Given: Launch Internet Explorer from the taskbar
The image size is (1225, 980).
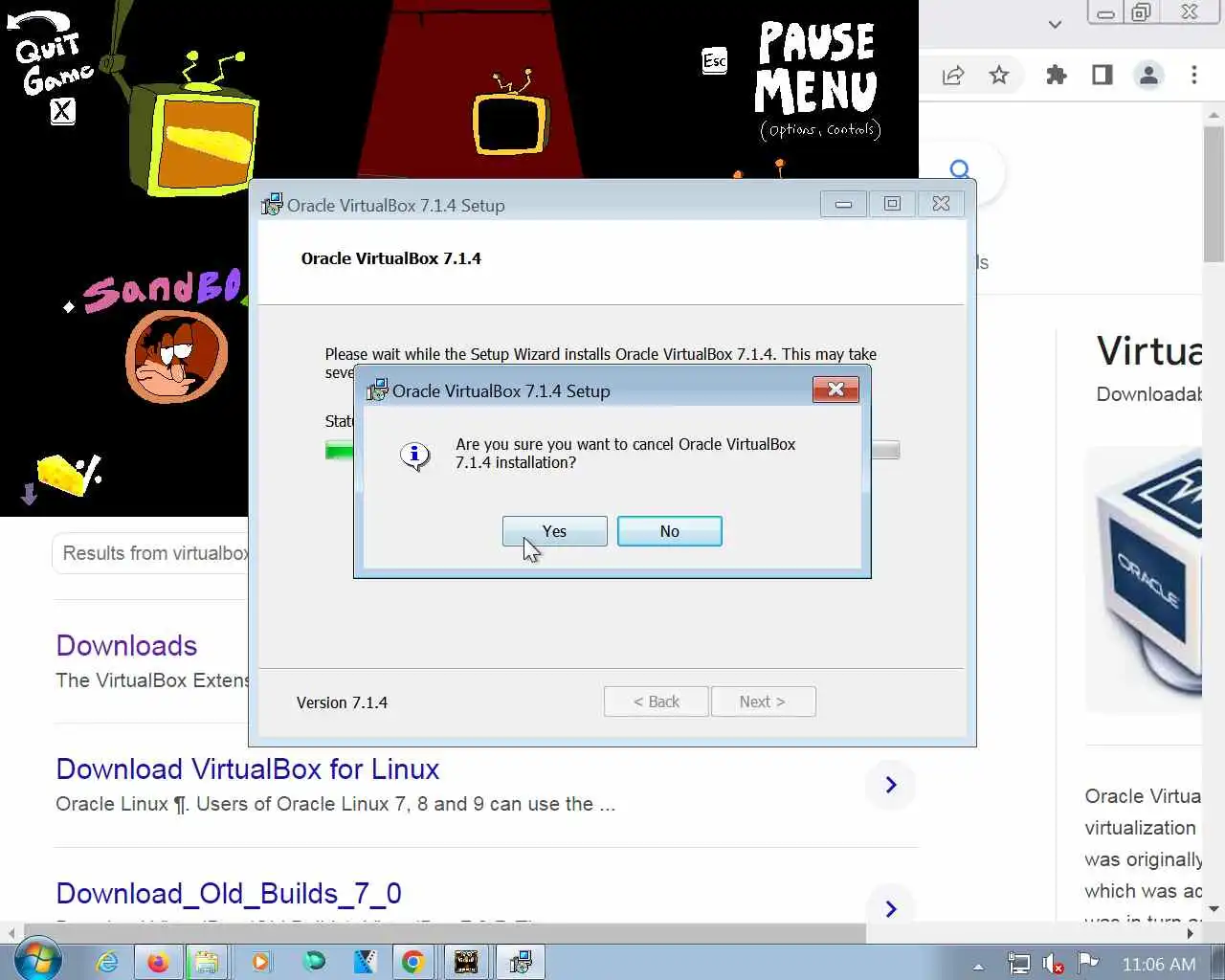Looking at the screenshot, I should tap(107, 962).
